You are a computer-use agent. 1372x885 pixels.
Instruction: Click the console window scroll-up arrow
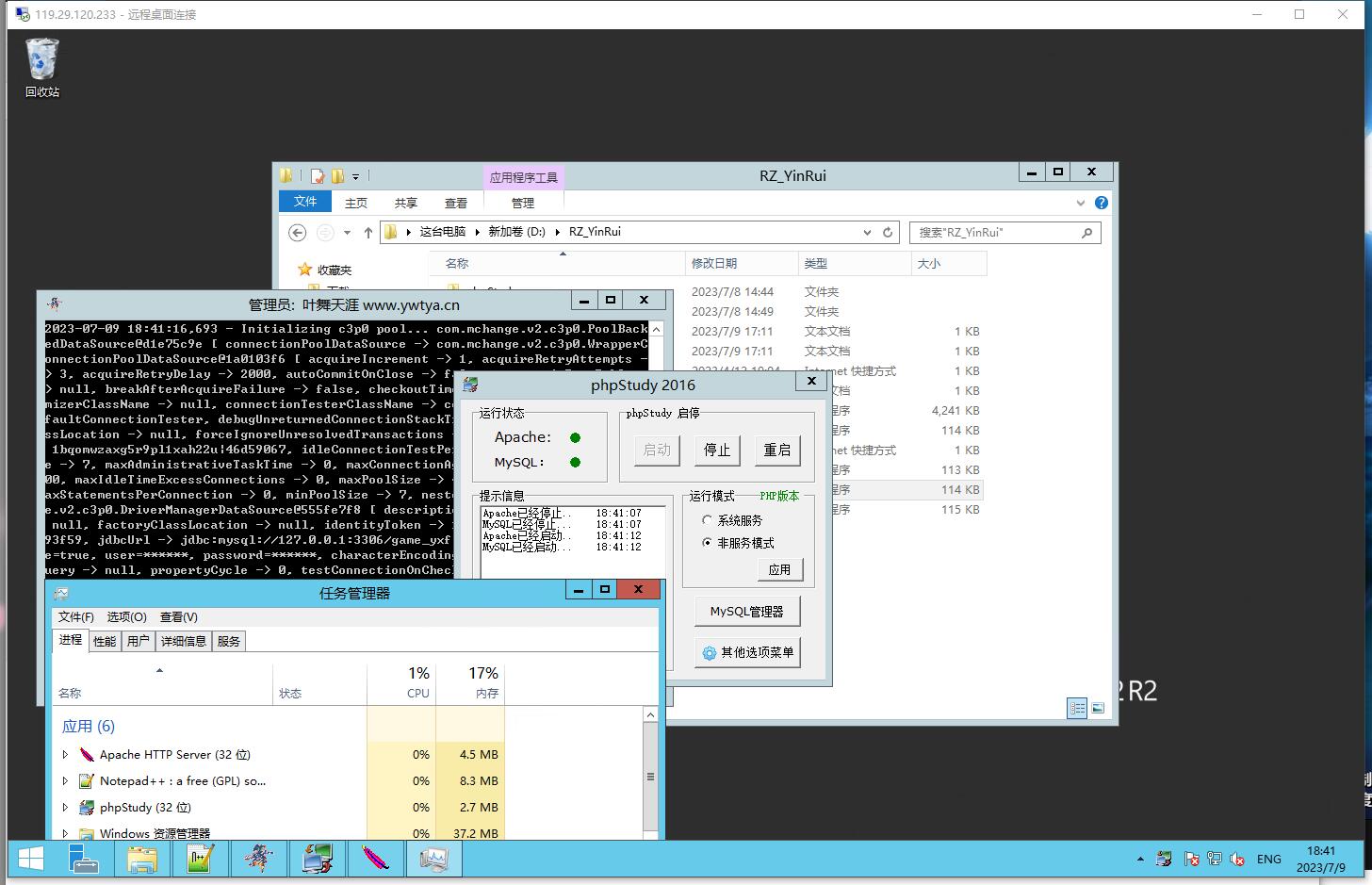pos(656,329)
